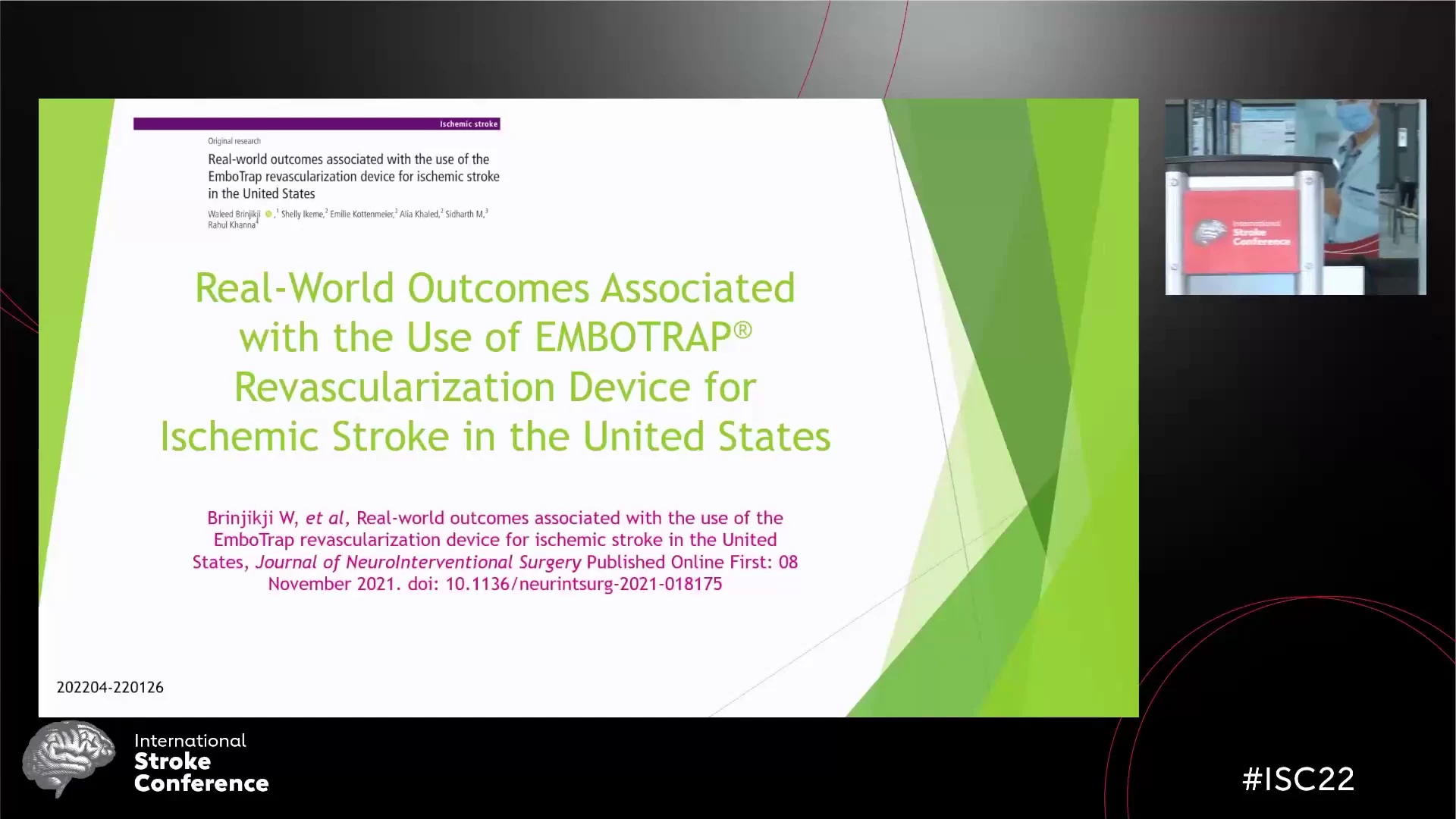Click author name Emilie Kottenmeier
This screenshot has height=819, width=1456.
point(362,215)
